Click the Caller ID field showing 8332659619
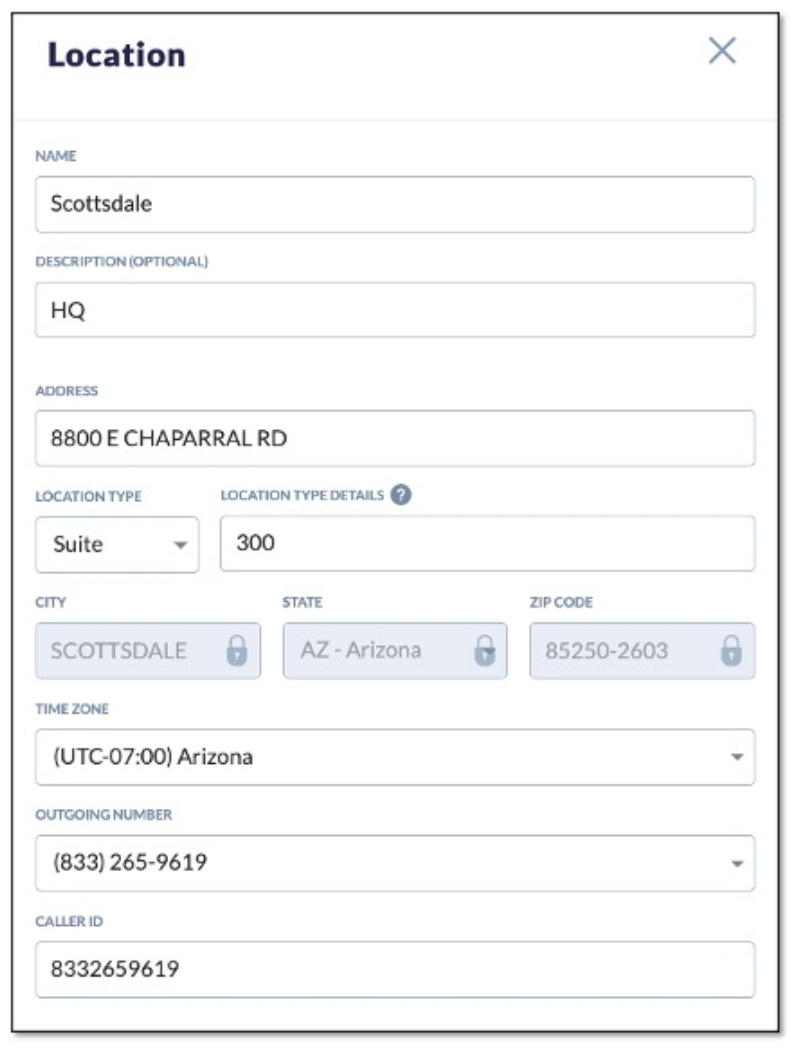Viewport: 800px width, 1048px height. coord(395,969)
